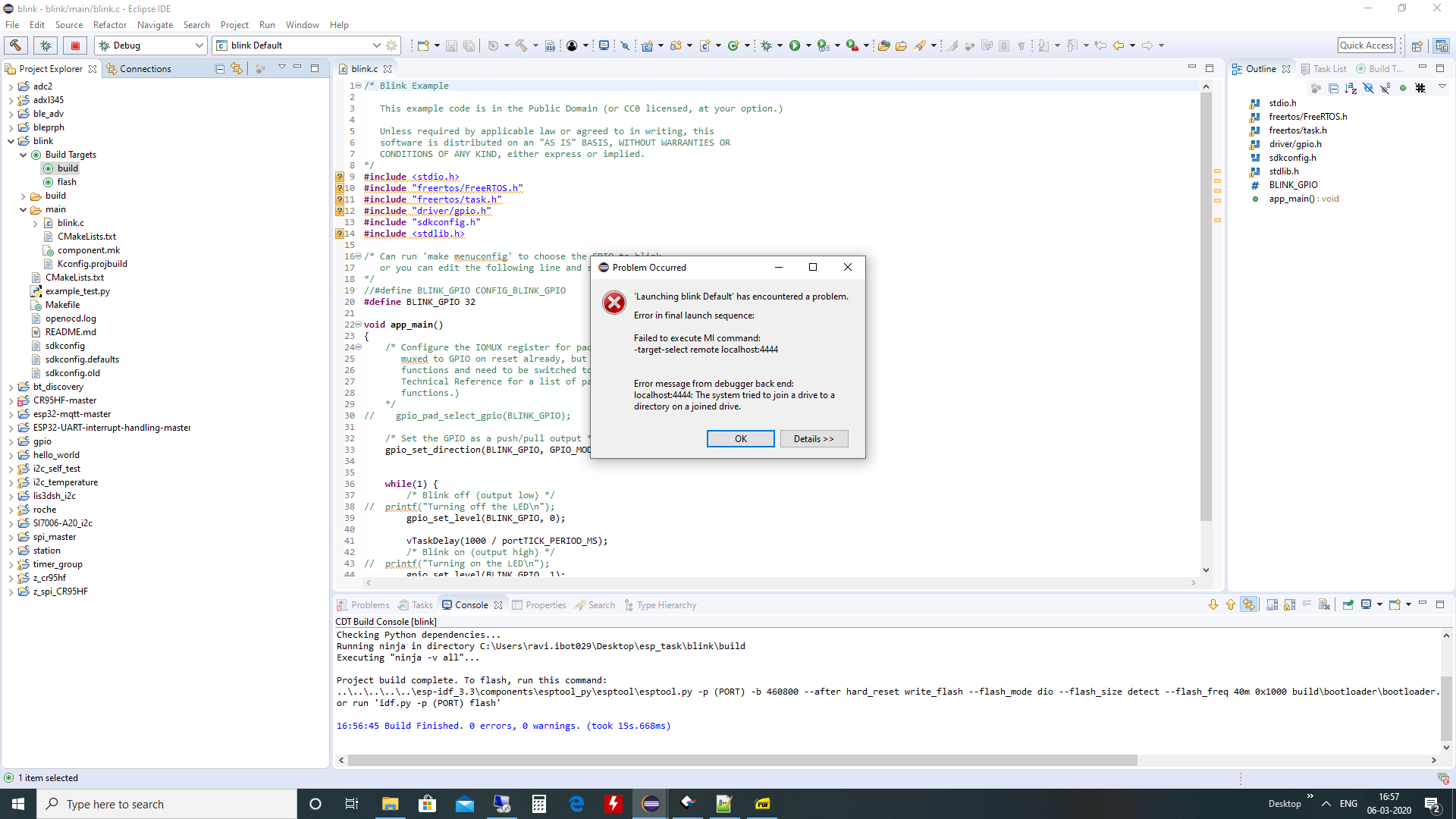The image size is (1456, 819).
Task: Switch to the Connections tab
Action: [139, 69]
